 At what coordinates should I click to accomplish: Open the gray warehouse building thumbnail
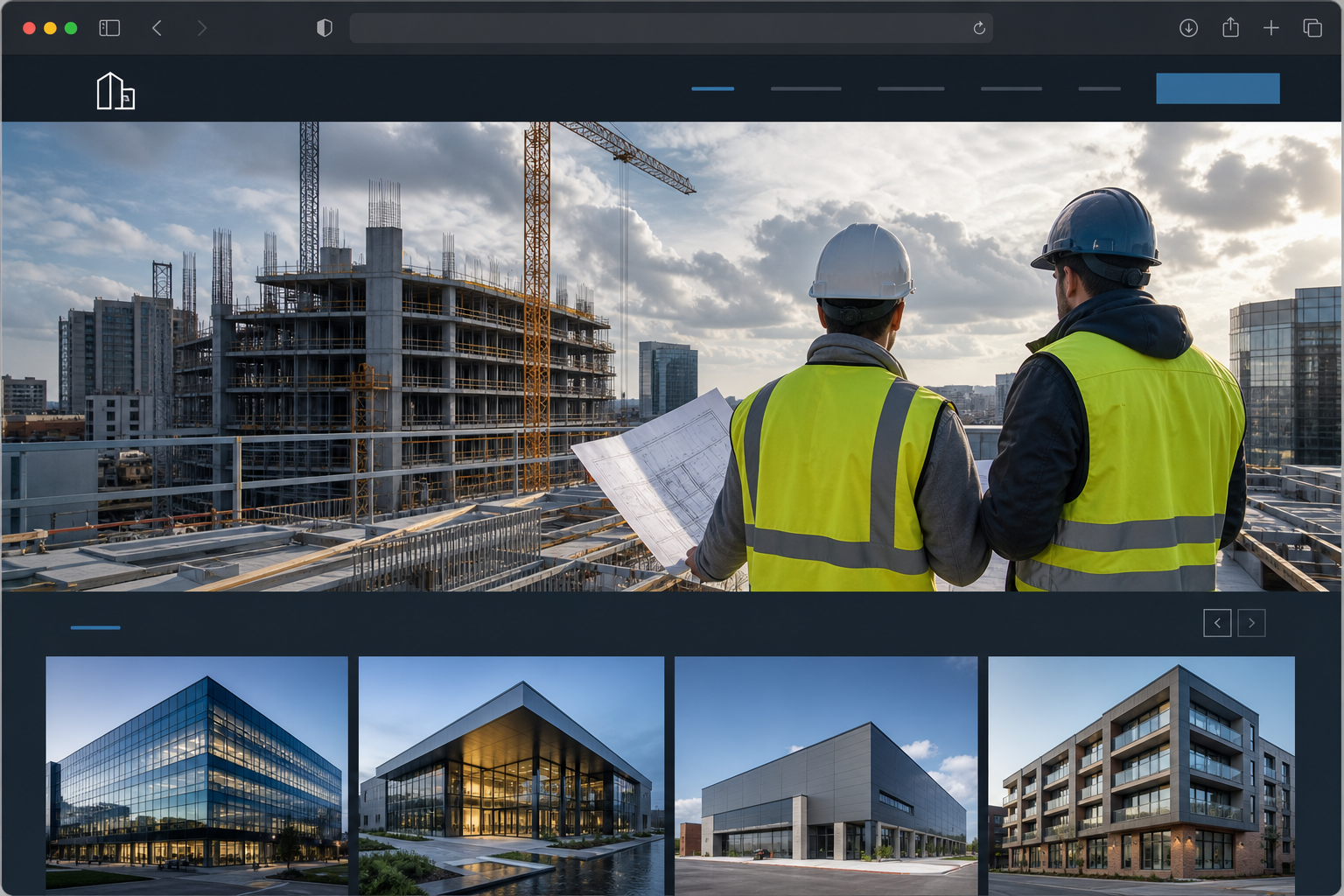pyautogui.click(x=826, y=775)
